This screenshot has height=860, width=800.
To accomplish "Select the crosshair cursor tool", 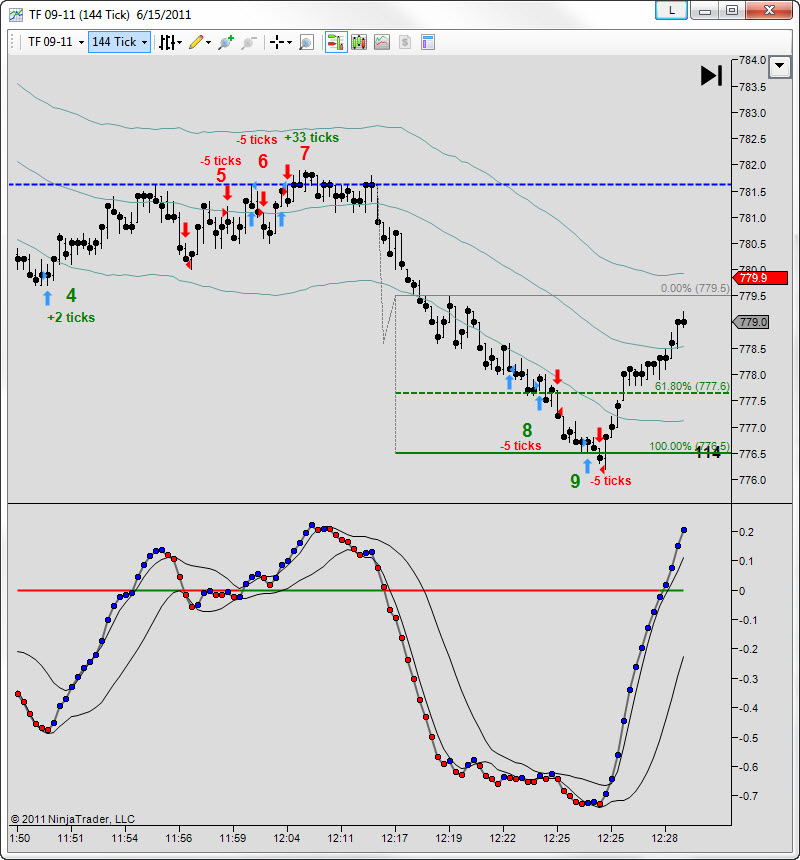I will click(x=277, y=42).
